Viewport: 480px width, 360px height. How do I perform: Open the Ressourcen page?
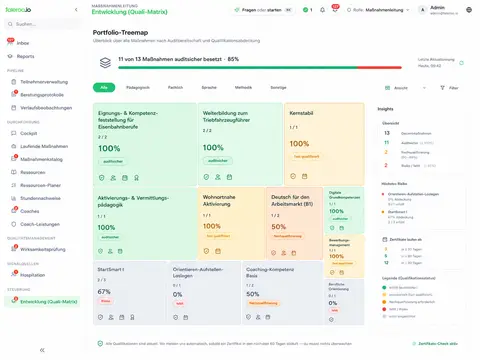[x=33, y=172]
